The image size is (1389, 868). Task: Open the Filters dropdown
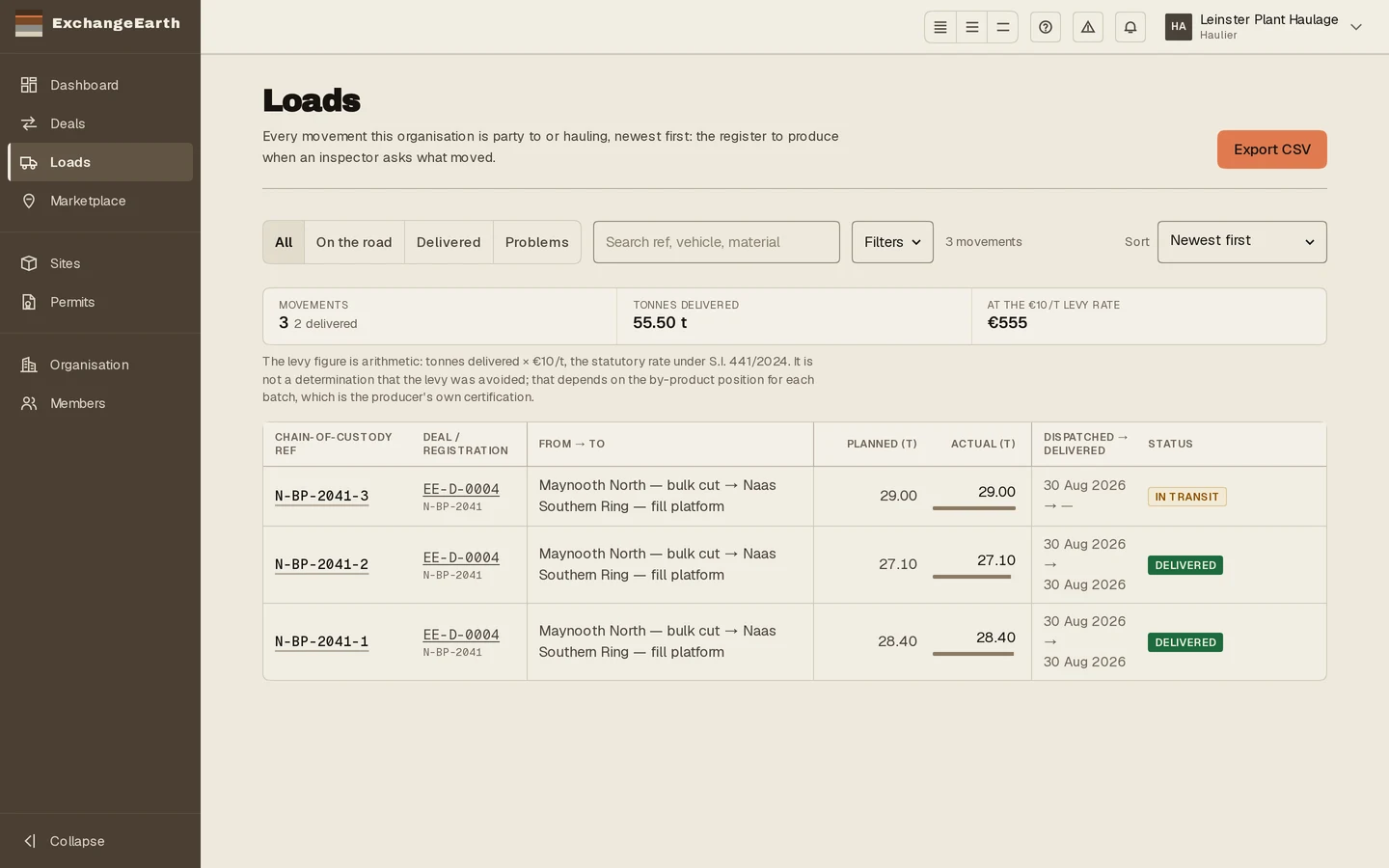pos(892,242)
